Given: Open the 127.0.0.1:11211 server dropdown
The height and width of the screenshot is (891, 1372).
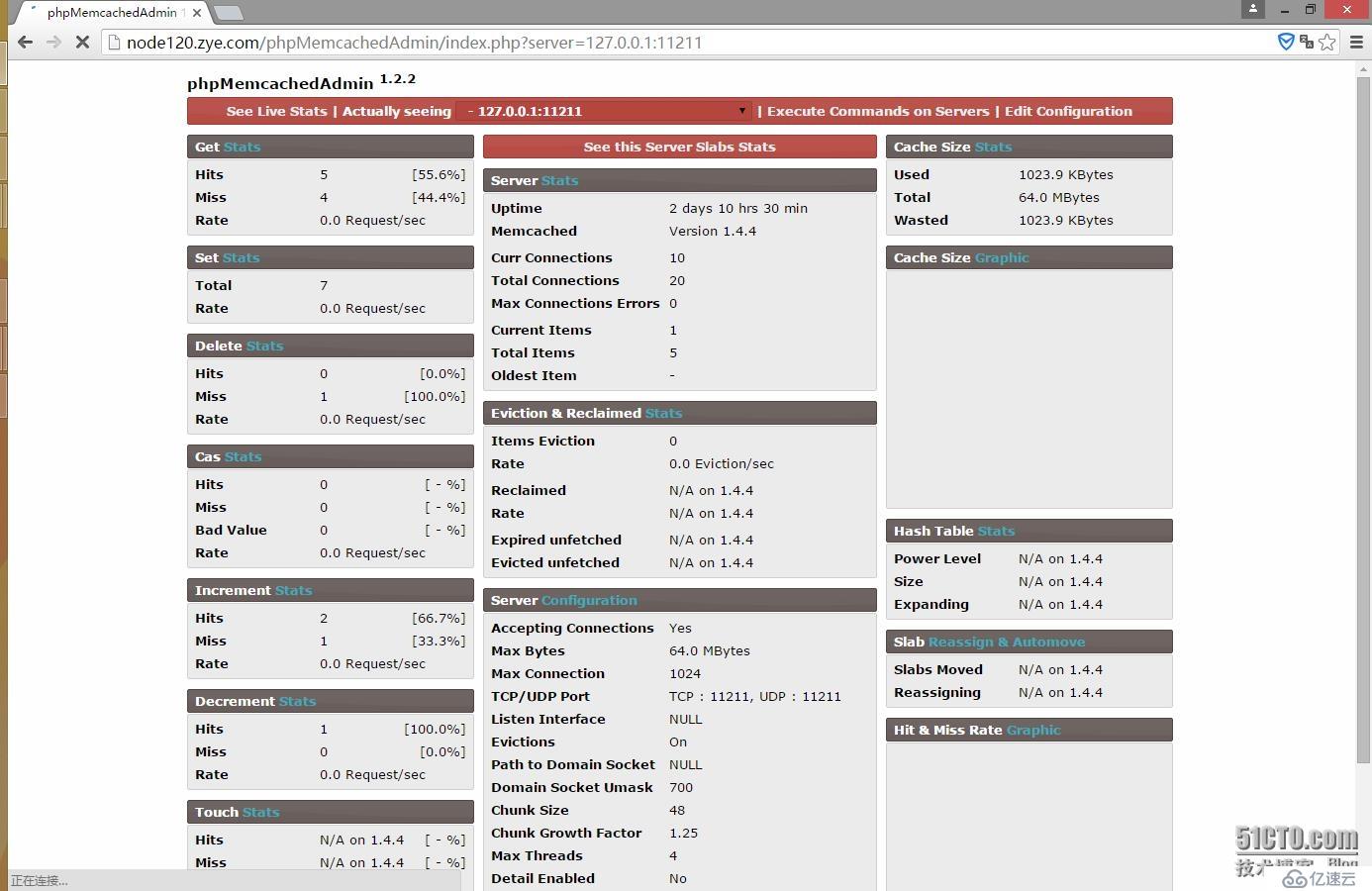Looking at the screenshot, I should 606,111.
